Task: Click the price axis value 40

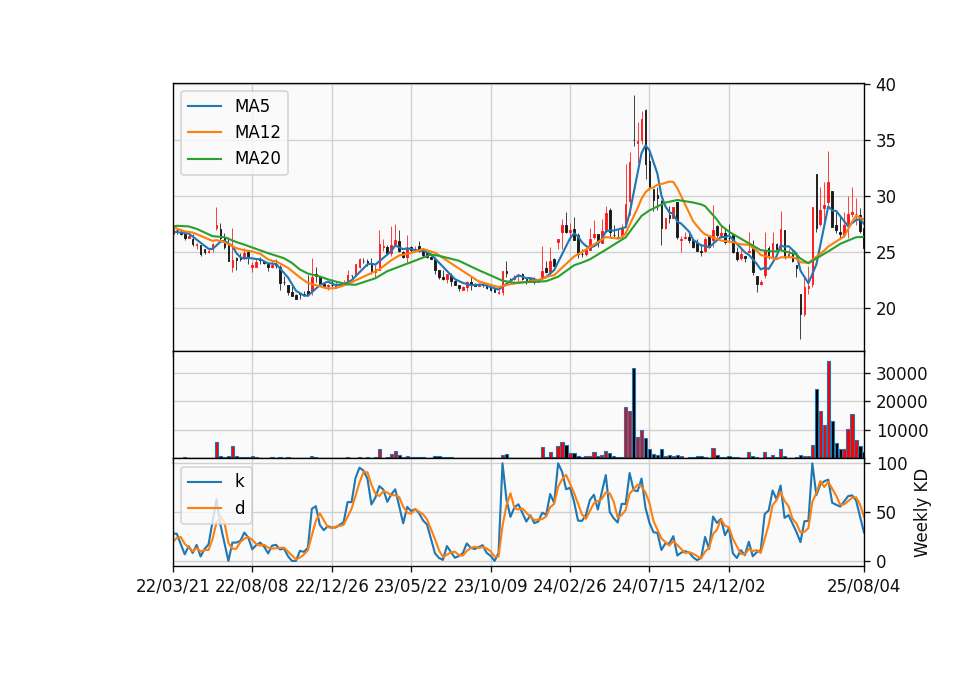Action: 886,85
